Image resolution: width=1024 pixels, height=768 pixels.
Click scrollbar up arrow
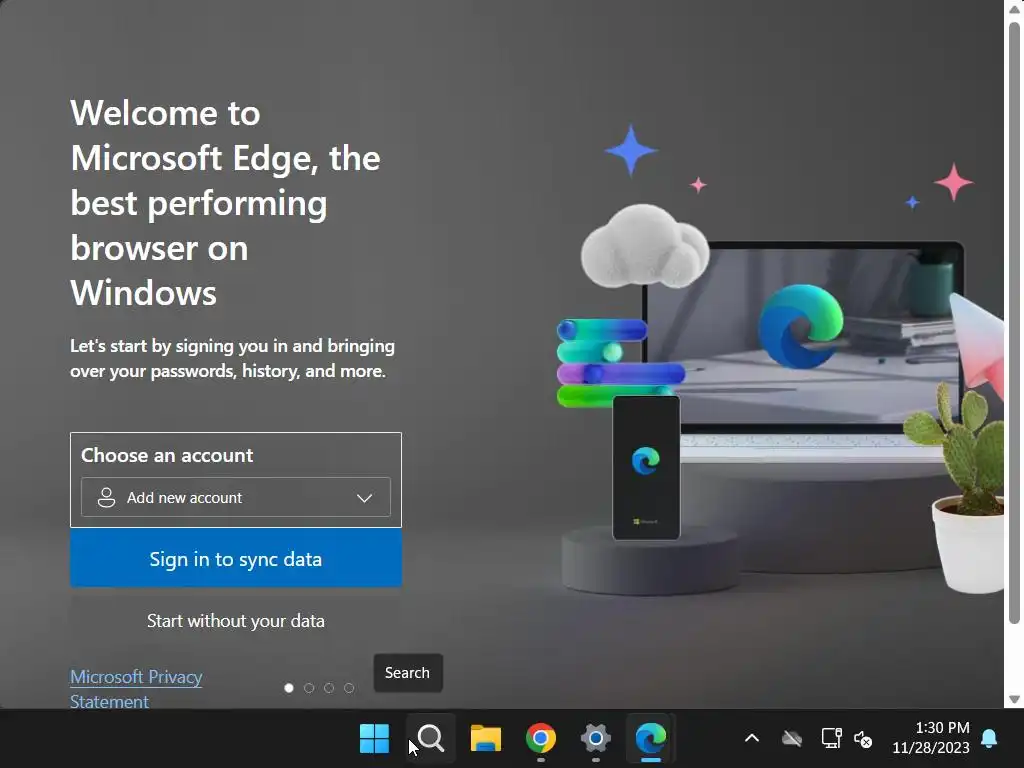pos(1014,9)
